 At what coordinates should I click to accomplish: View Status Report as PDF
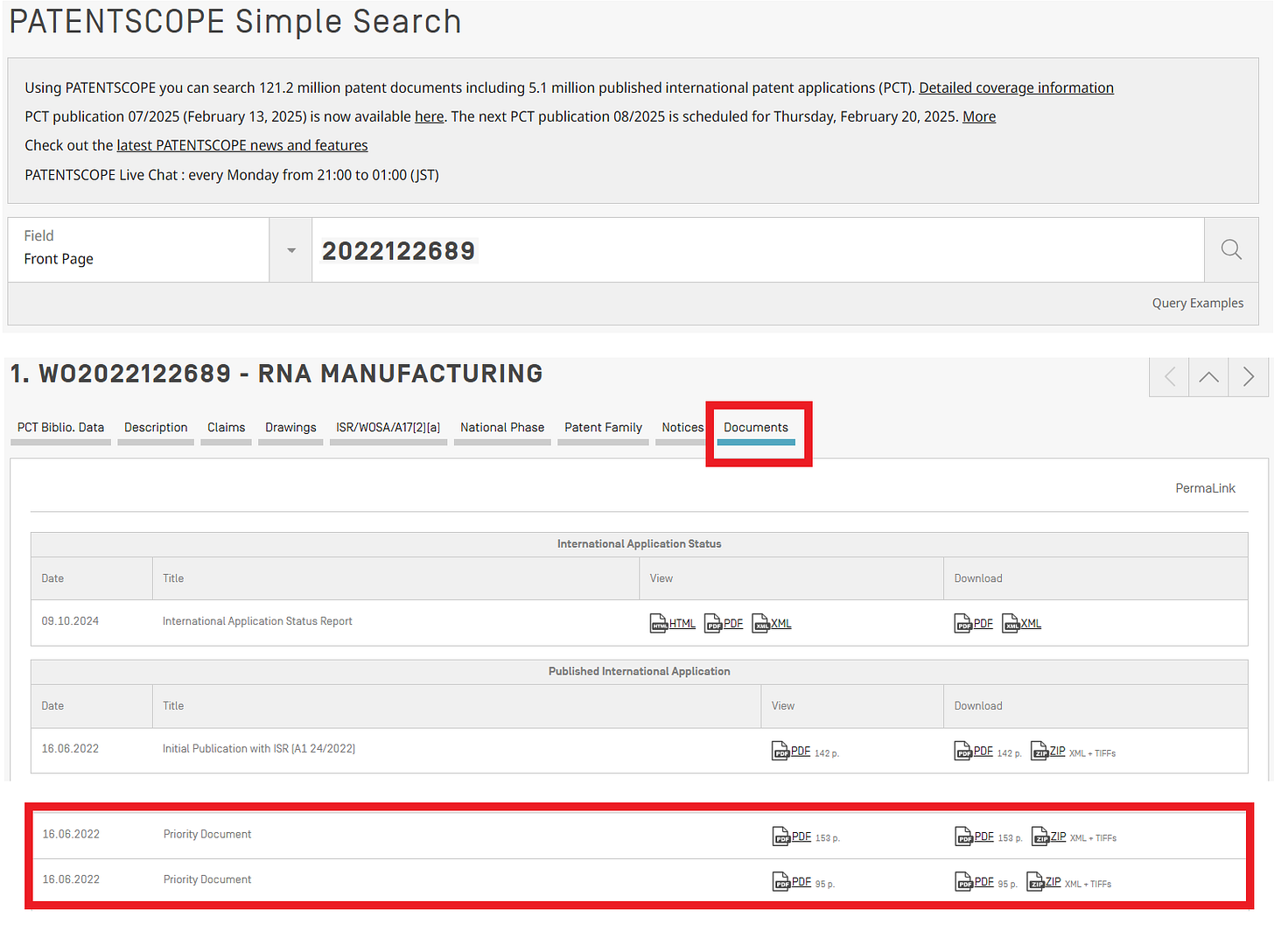click(x=724, y=623)
